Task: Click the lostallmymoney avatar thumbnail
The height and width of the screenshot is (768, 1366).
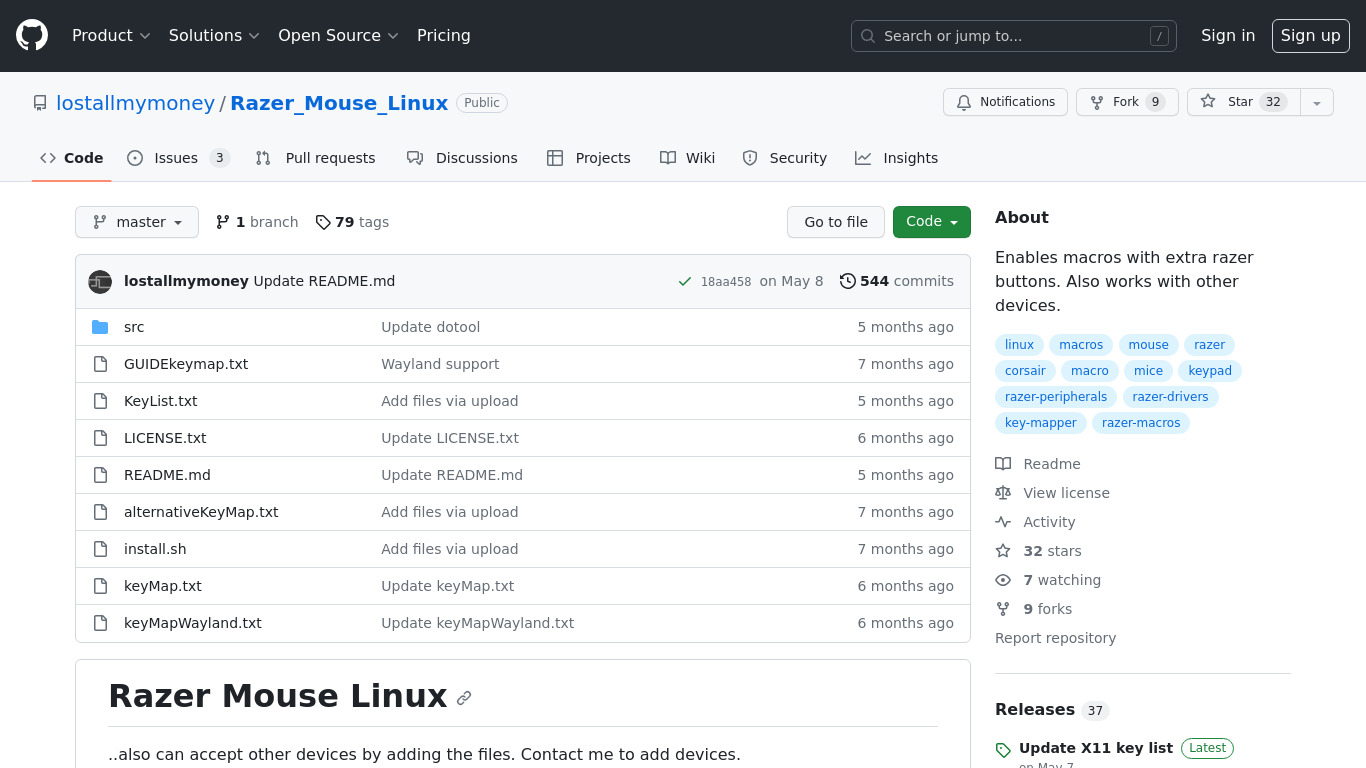Action: coord(100,281)
